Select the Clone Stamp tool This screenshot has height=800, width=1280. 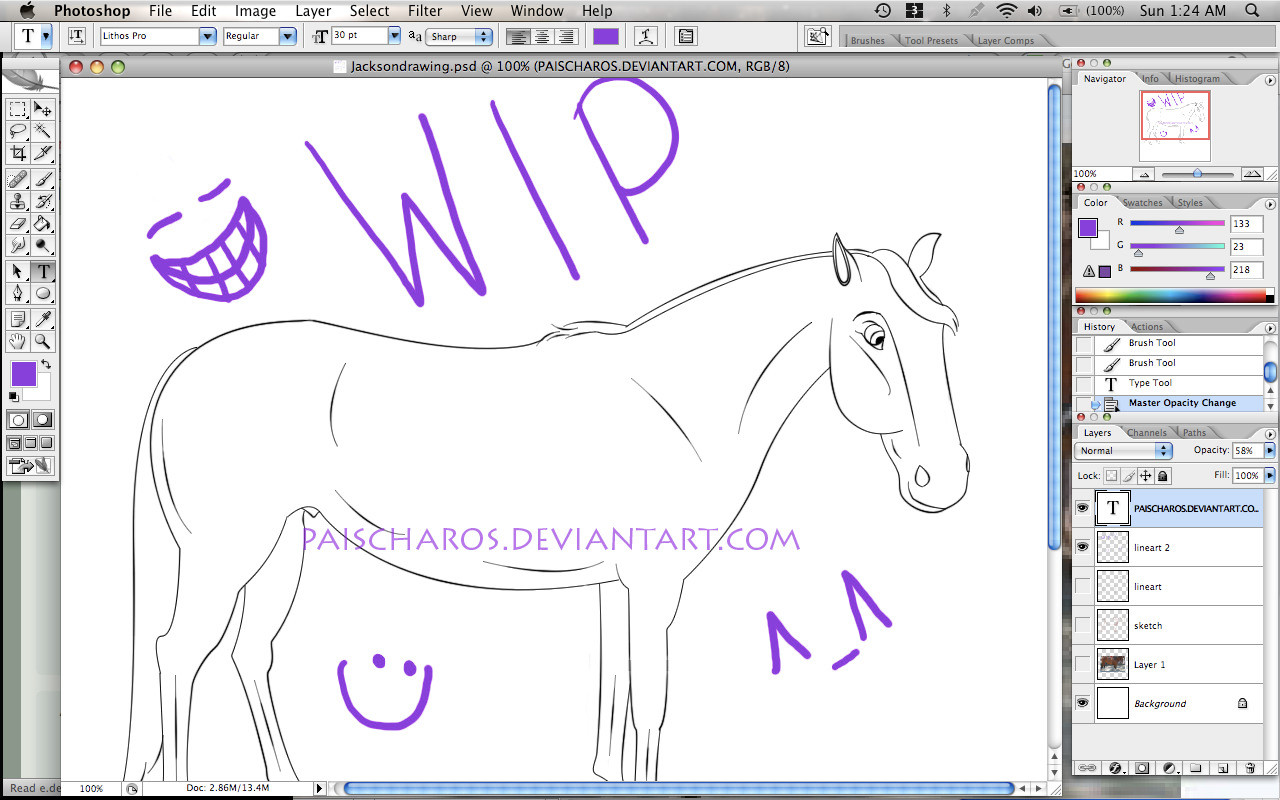point(18,202)
